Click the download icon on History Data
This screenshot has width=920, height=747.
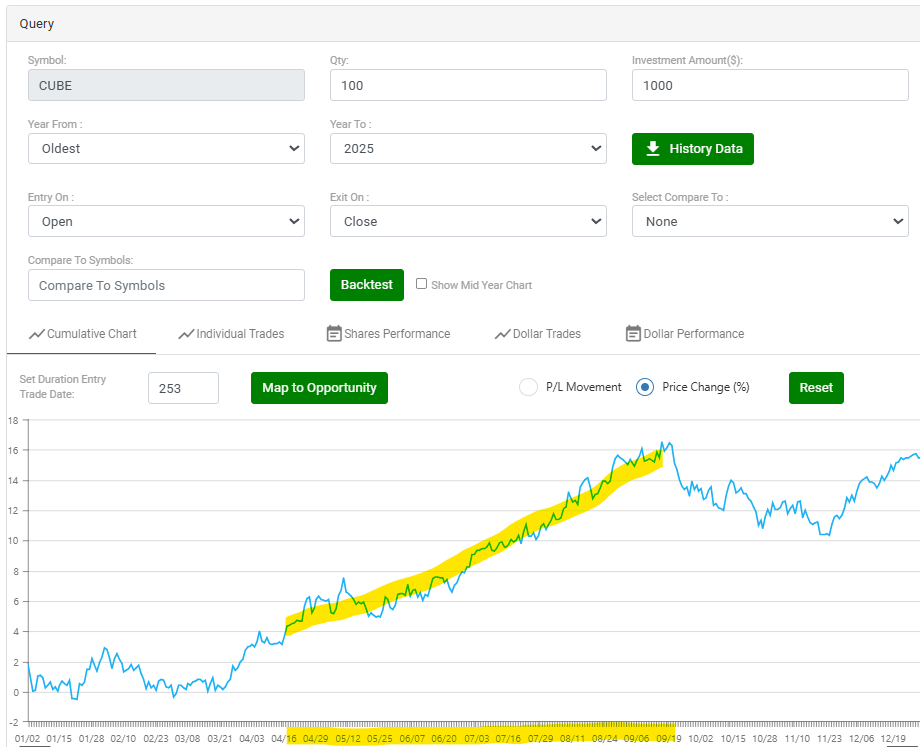[x=653, y=149]
